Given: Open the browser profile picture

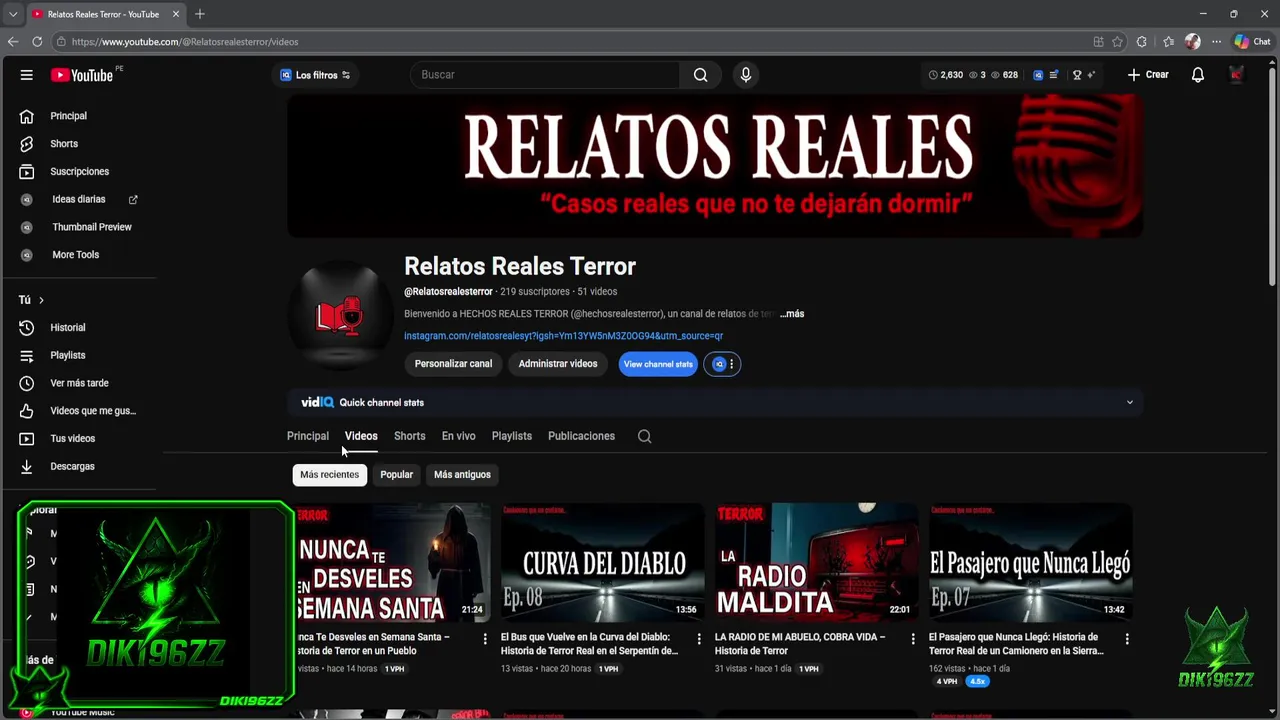Looking at the screenshot, I should click(x=1192, y=42).
